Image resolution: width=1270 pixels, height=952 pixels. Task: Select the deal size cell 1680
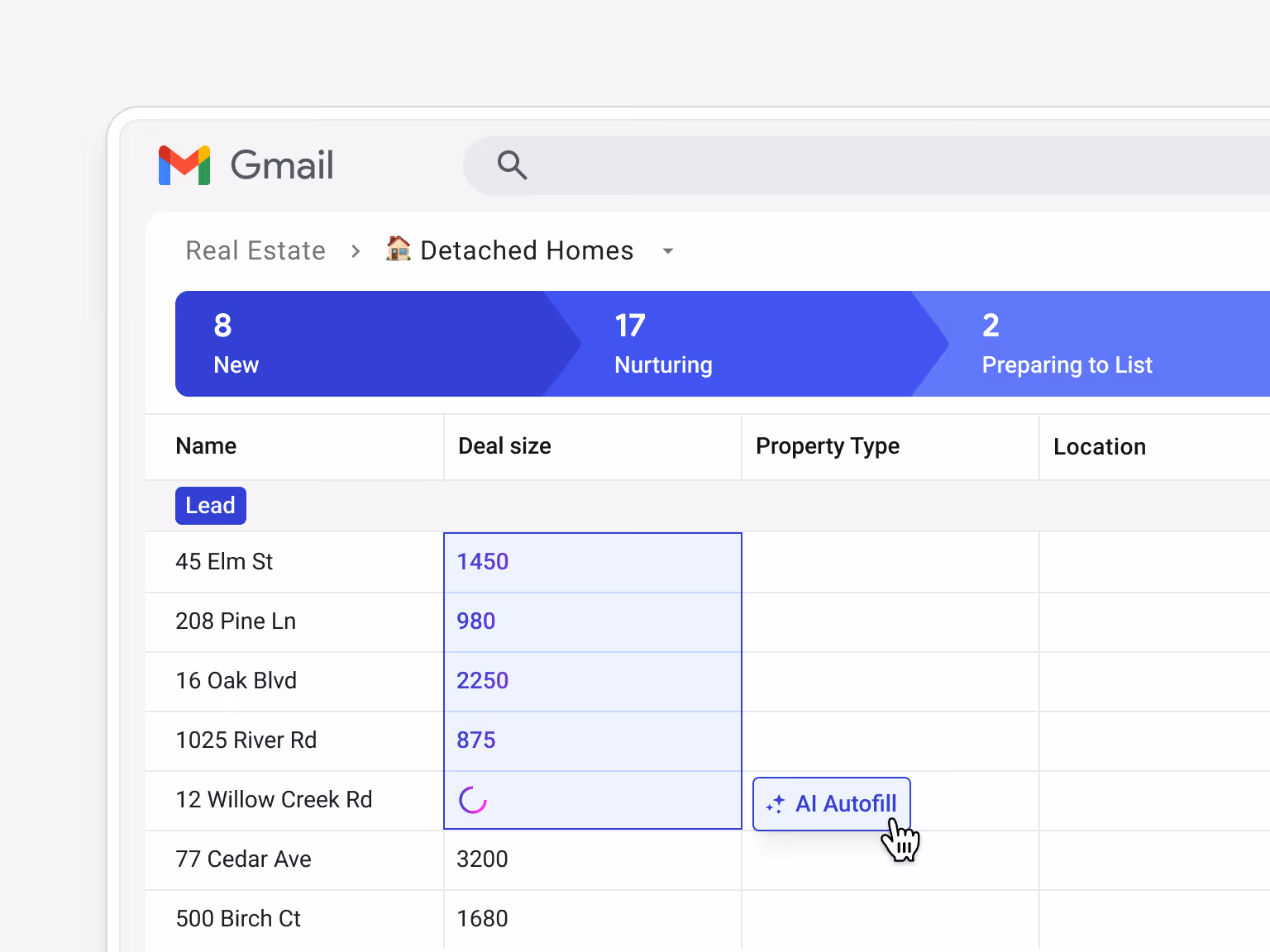[x=593, y=919]
